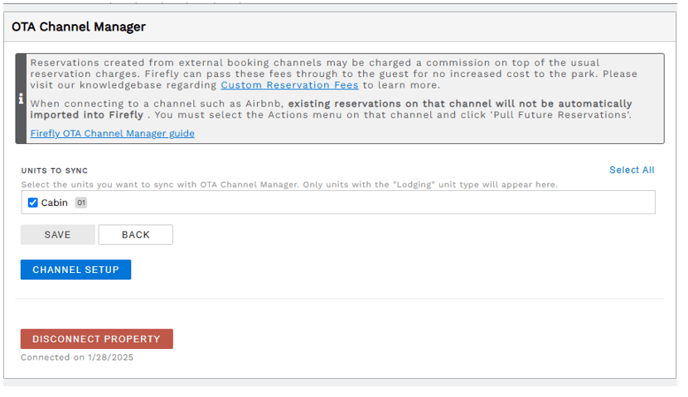
Task: Click the Cabin unit label text
Action: click(54, 203)
